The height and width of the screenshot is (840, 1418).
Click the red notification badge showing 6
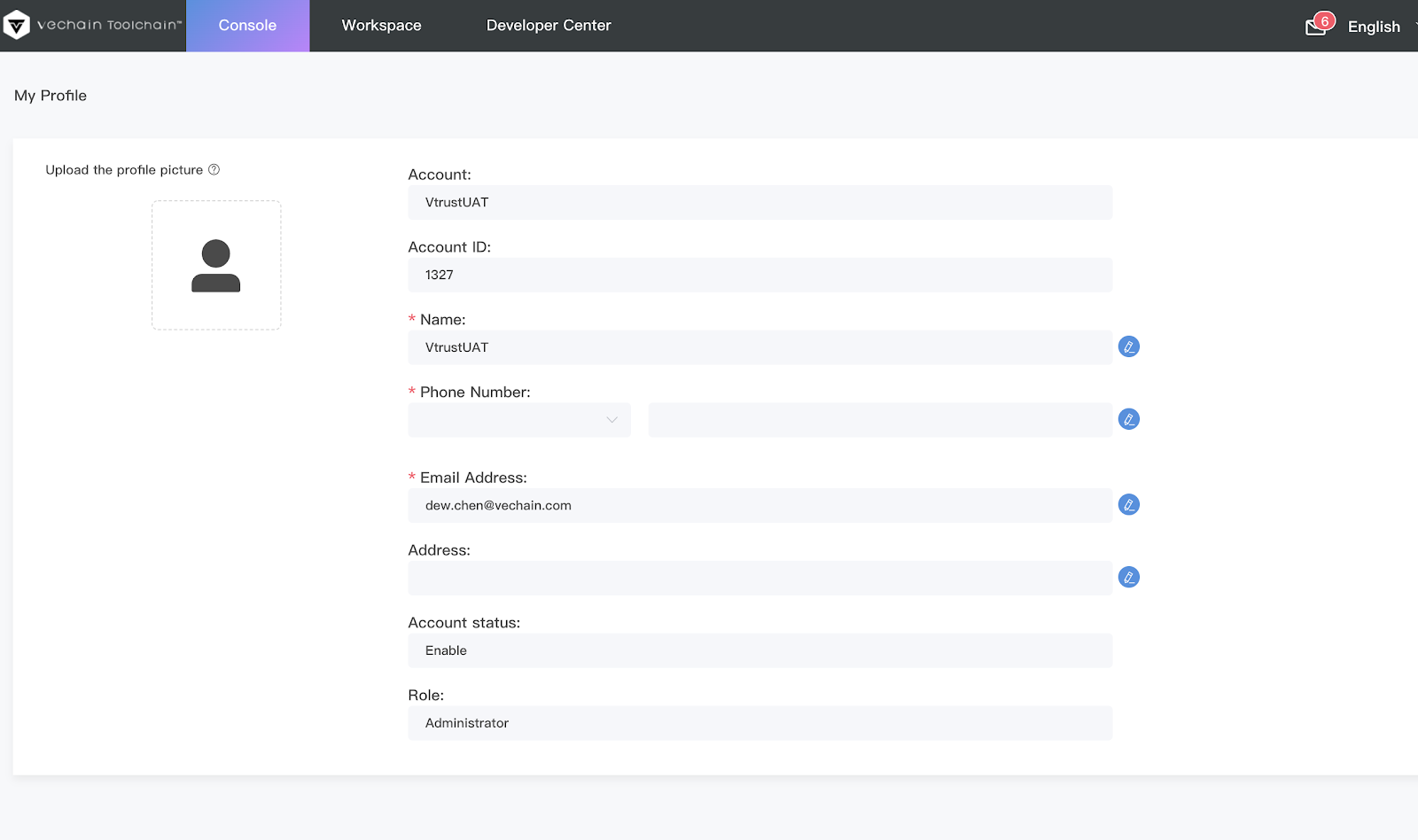[1325, 21]
